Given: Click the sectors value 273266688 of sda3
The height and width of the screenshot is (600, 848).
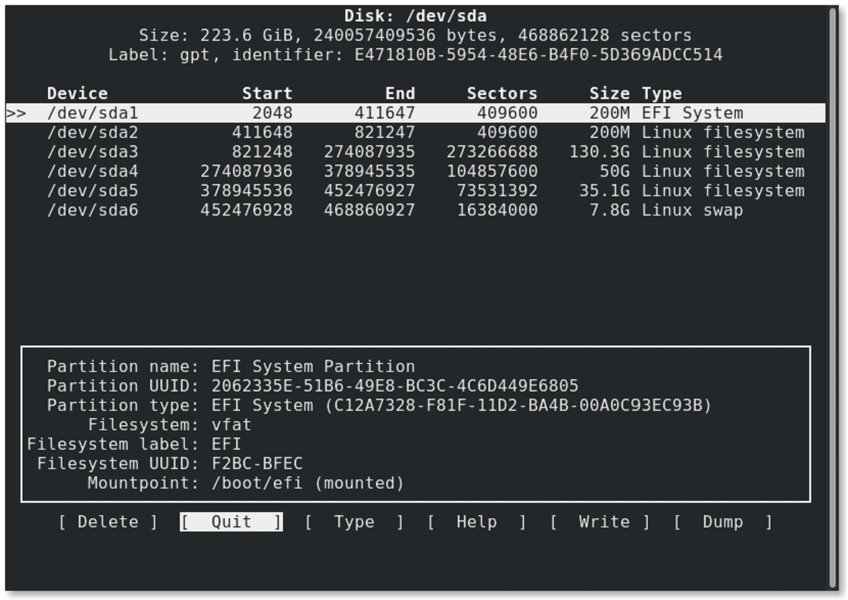Looking at the screenshot, I should point(492,151).
